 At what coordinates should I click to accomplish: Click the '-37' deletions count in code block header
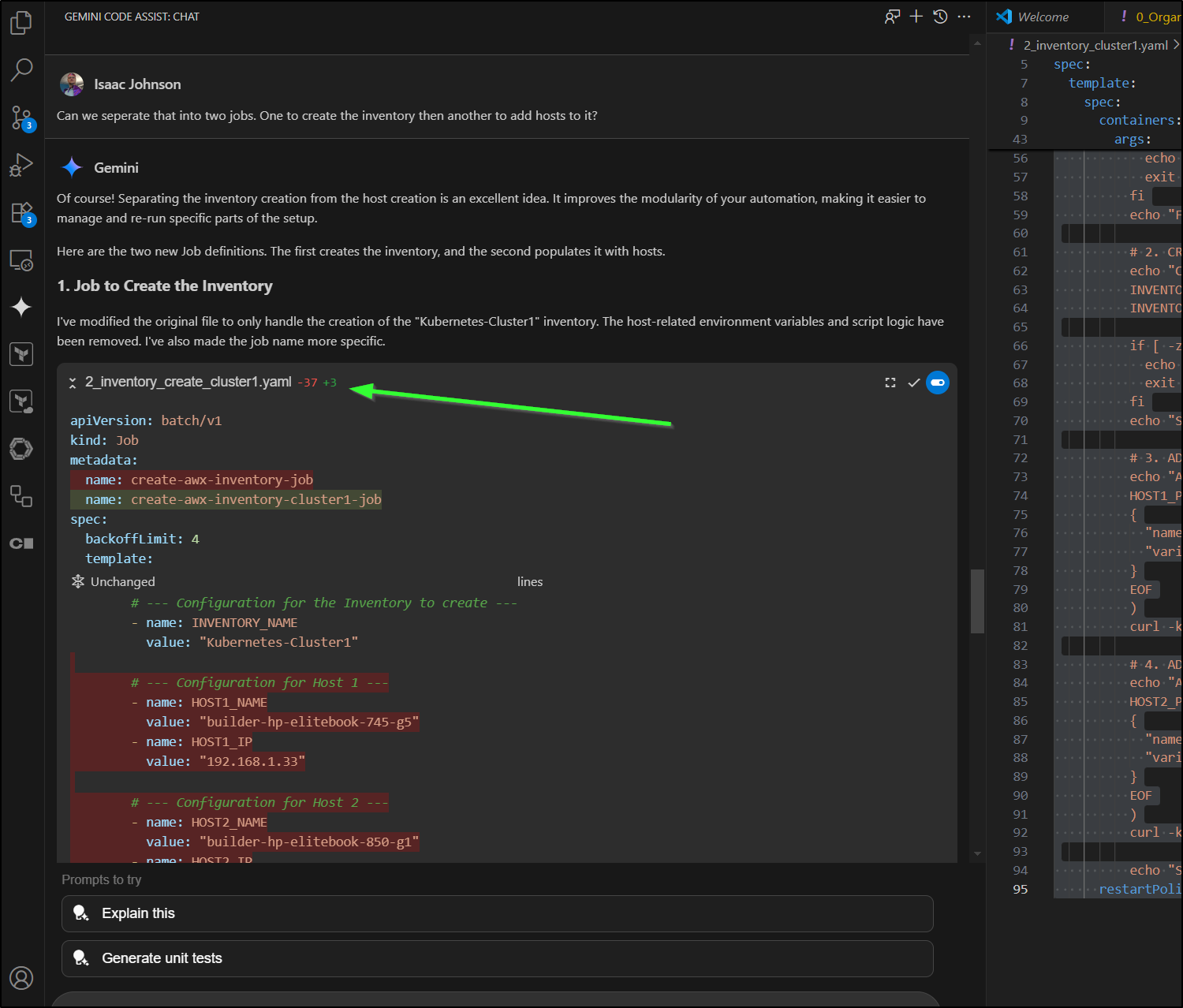coord(308,383)
